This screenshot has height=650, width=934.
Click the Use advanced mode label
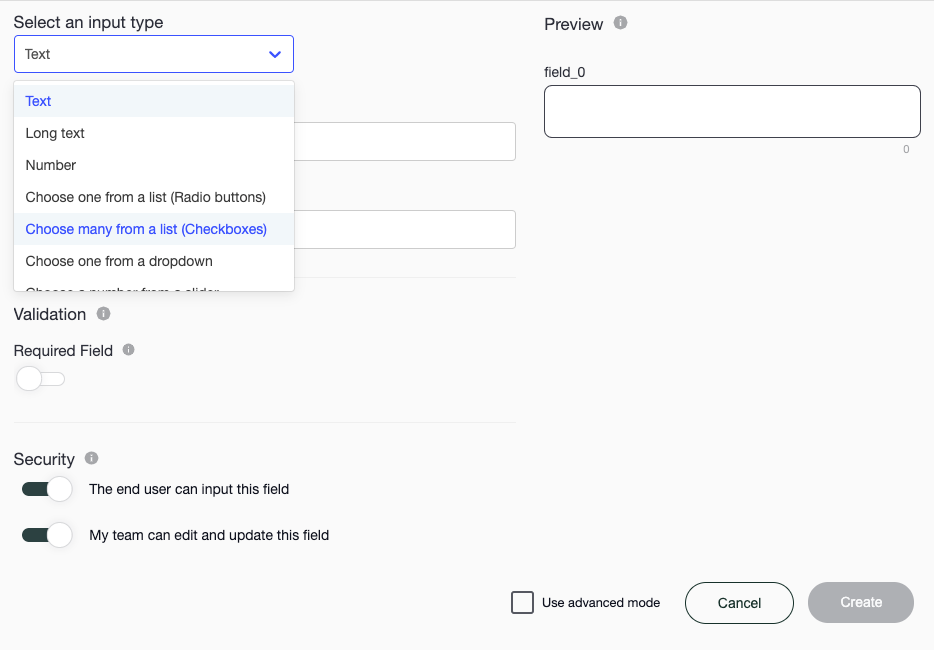pyautogui.click(x=600, y=603)
